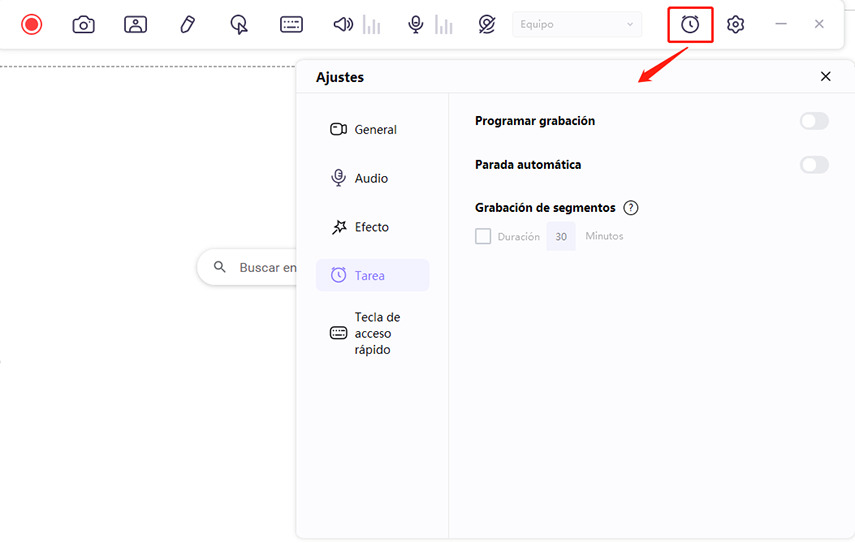The width and height of the screenshot is (855, 543).
Task: Open settings with the gear icon
Action: 736,24
